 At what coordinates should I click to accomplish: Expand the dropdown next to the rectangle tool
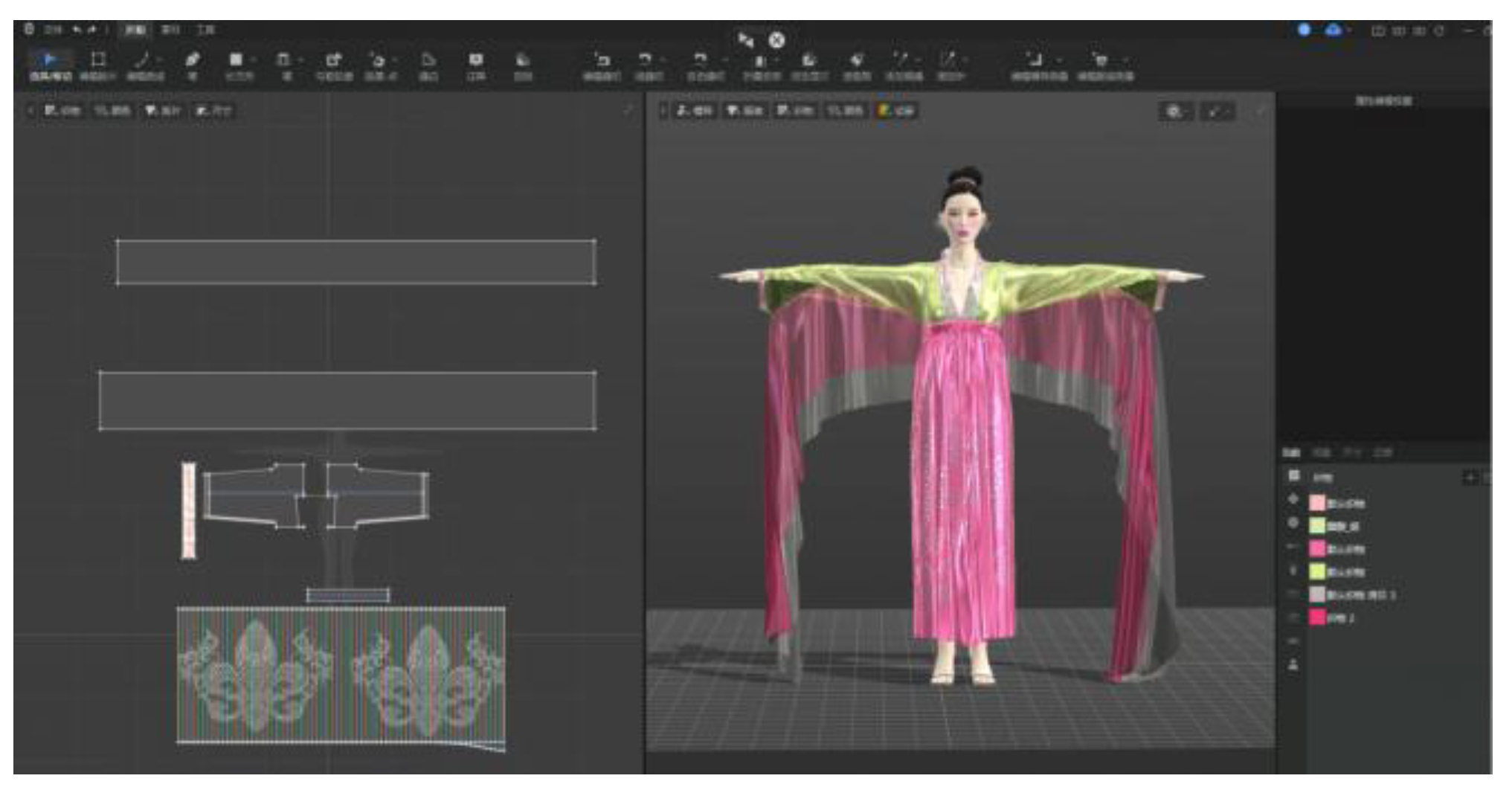(x=253, y=60)
